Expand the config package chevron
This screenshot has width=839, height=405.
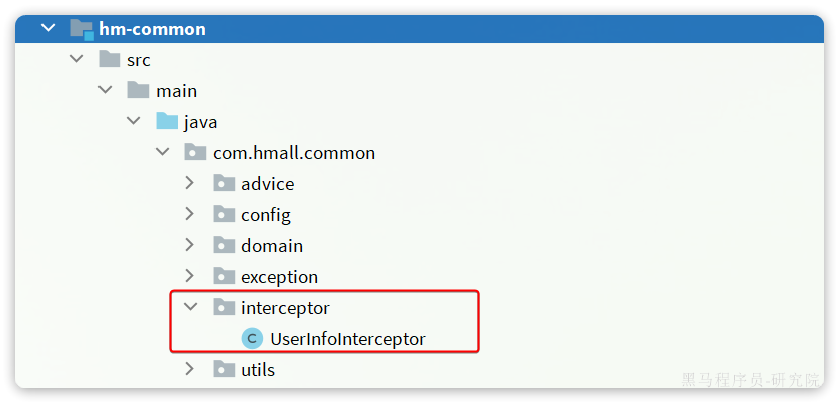191,215
